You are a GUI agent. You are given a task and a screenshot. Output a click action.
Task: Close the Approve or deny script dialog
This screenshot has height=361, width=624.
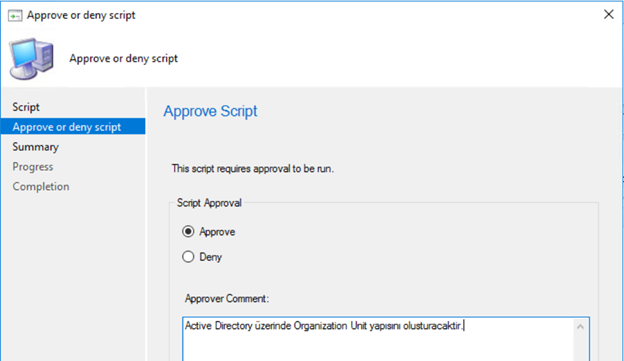tap(608, 14)
